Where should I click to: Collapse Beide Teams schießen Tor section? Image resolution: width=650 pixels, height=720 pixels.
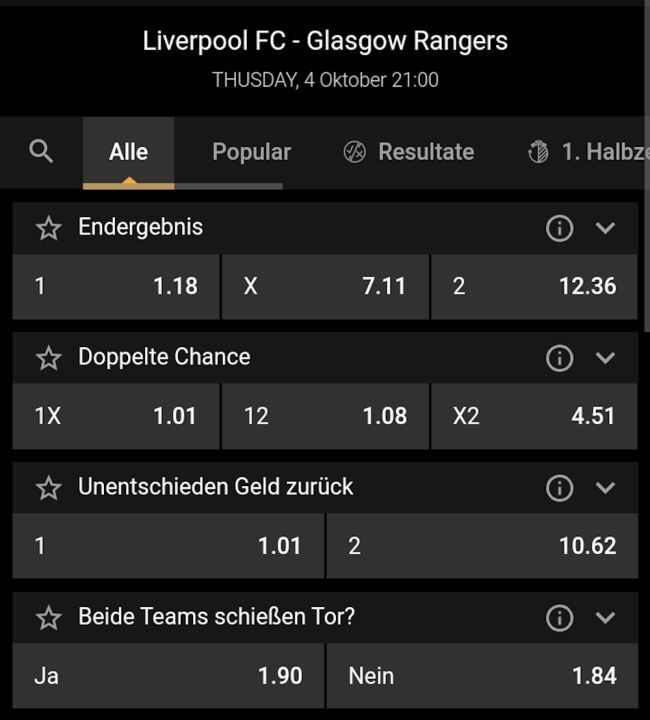(605, 618)
